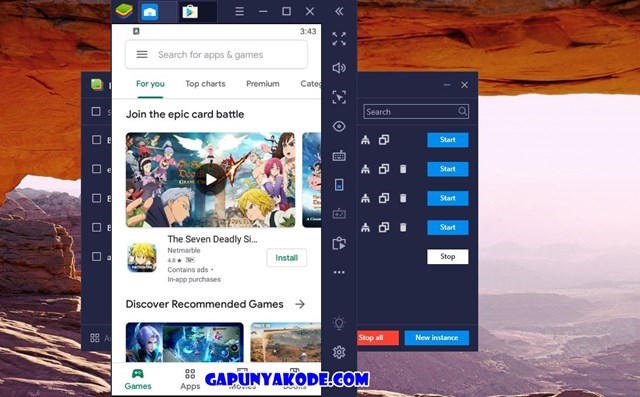Clone the second instance using its copy icon
Image resolution: width=640 pixels, height=397 pixels.
384,169
